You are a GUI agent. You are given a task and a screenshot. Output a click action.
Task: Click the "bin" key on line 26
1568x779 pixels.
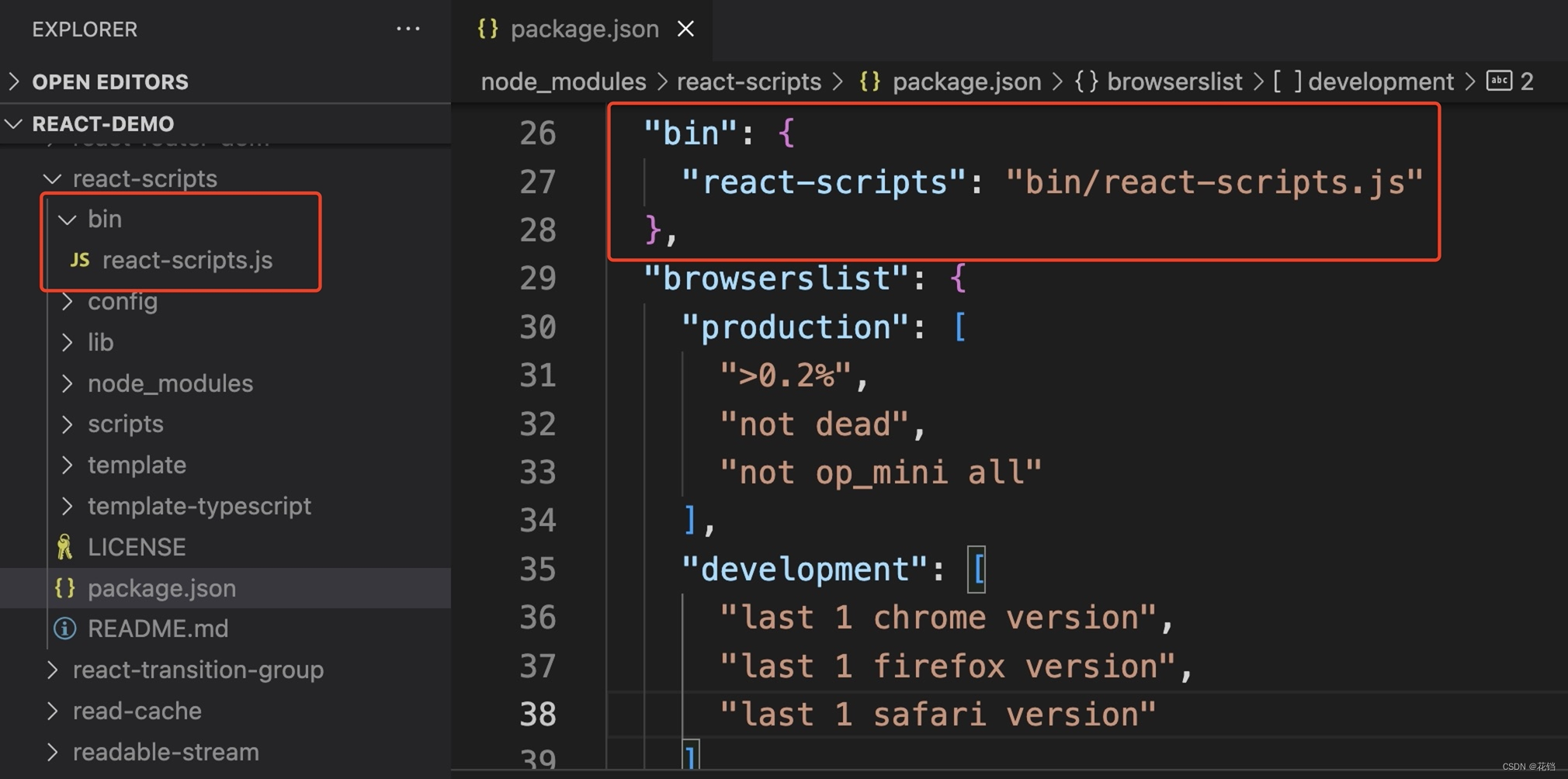[x=691, y=133]
